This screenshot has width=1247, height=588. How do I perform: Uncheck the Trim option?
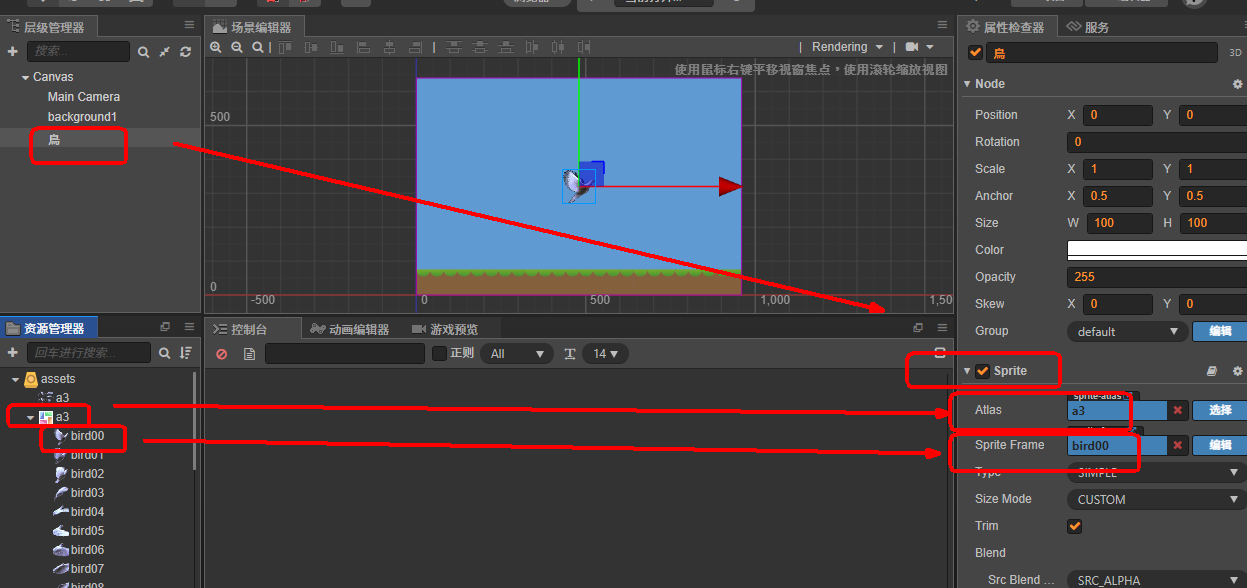point(1075,526)
